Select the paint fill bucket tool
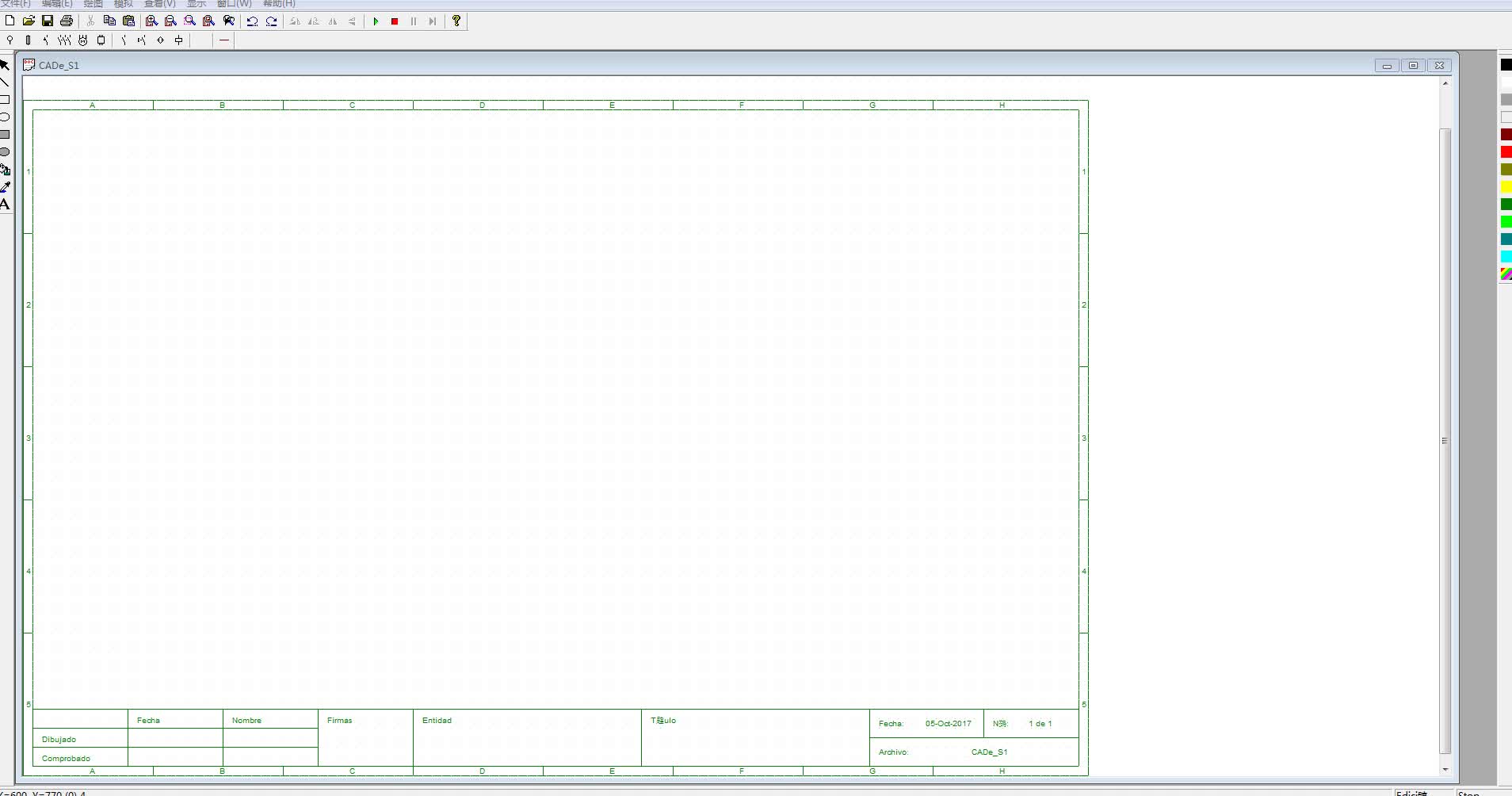This screenshot has height=796, width=1512. [5, 170]
